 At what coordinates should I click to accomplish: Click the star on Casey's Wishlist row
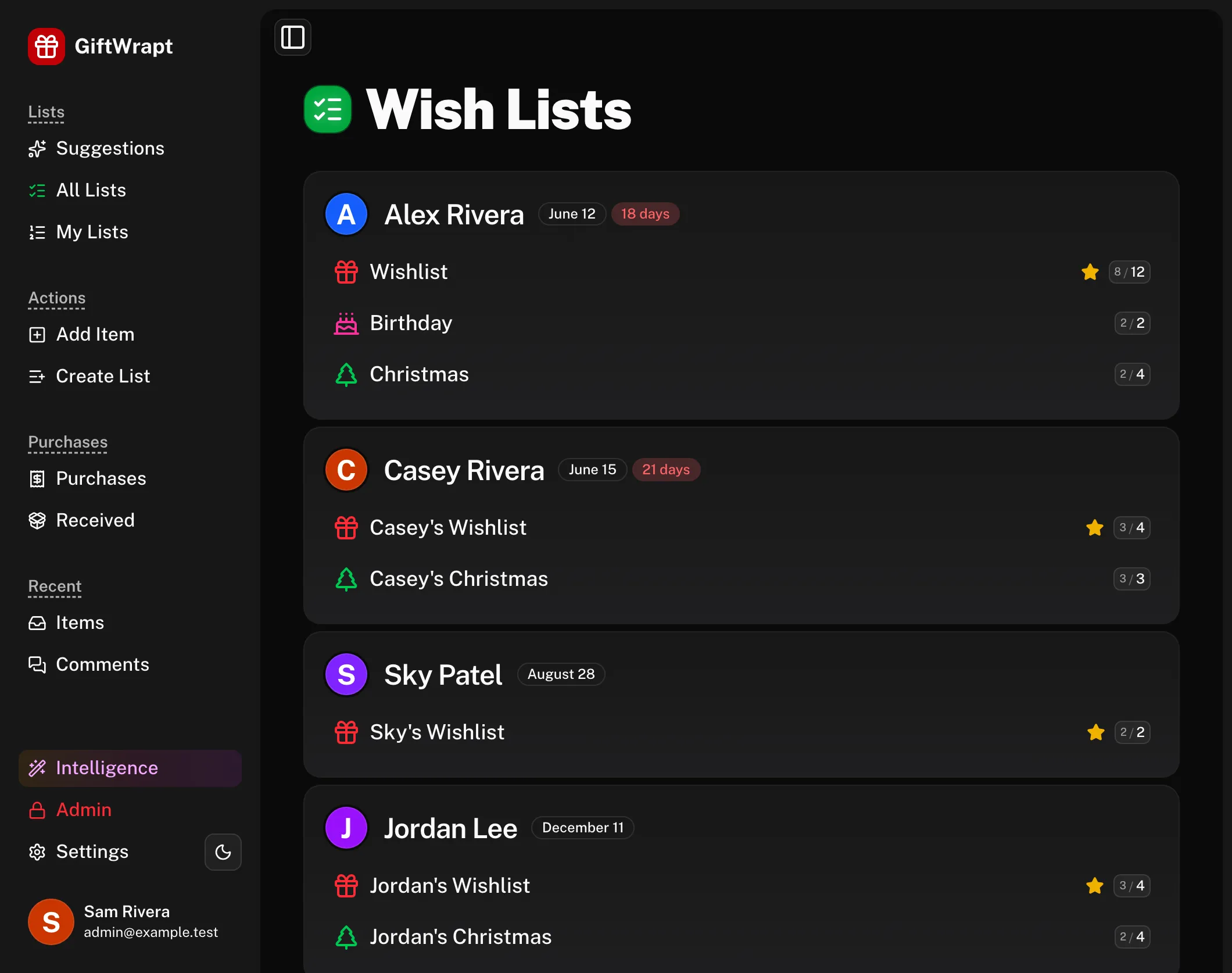[1095, 528]
